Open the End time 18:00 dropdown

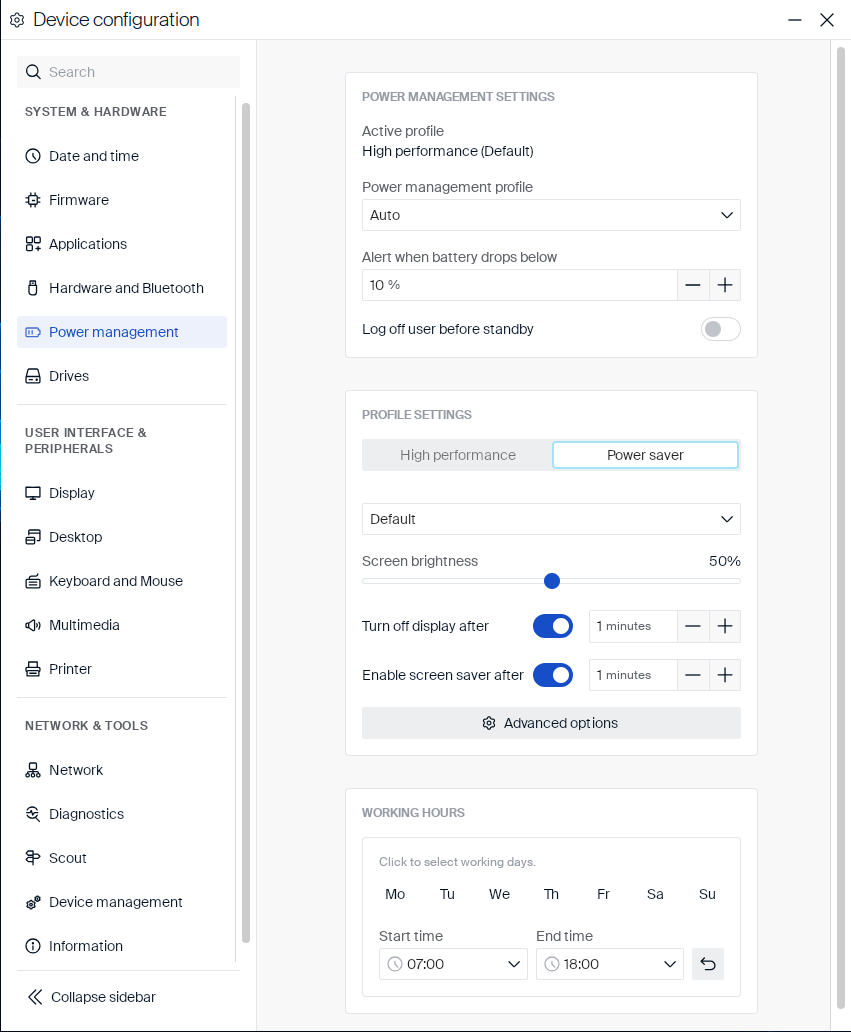point(609,964)
